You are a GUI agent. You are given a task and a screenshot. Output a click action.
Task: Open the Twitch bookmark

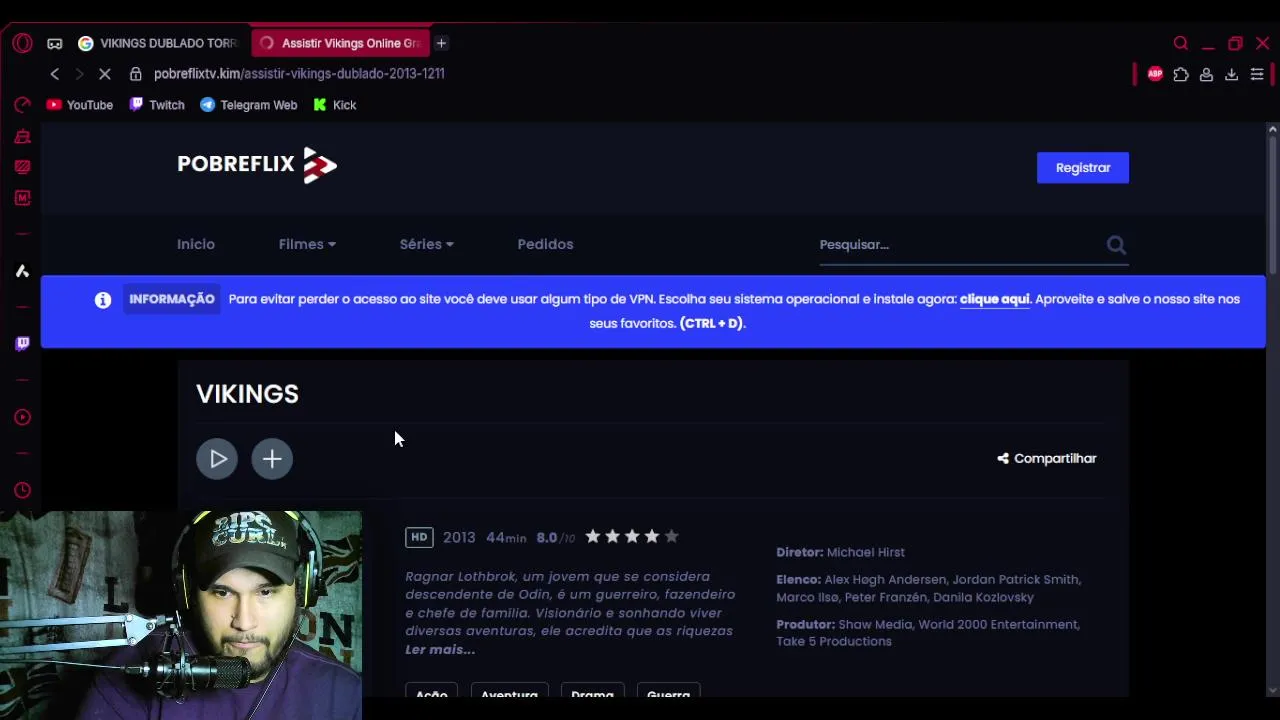[x=157, y=105]
